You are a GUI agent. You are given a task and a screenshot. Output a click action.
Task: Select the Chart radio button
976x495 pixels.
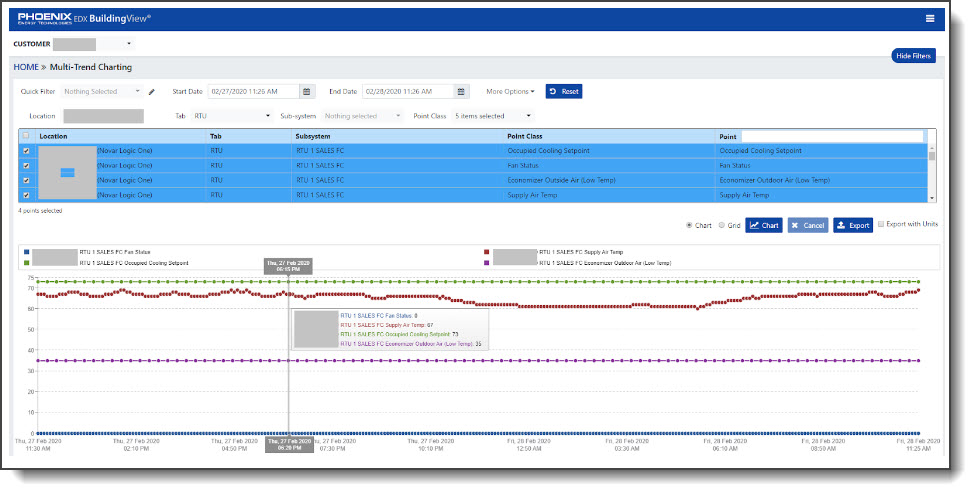pos(689,225)
